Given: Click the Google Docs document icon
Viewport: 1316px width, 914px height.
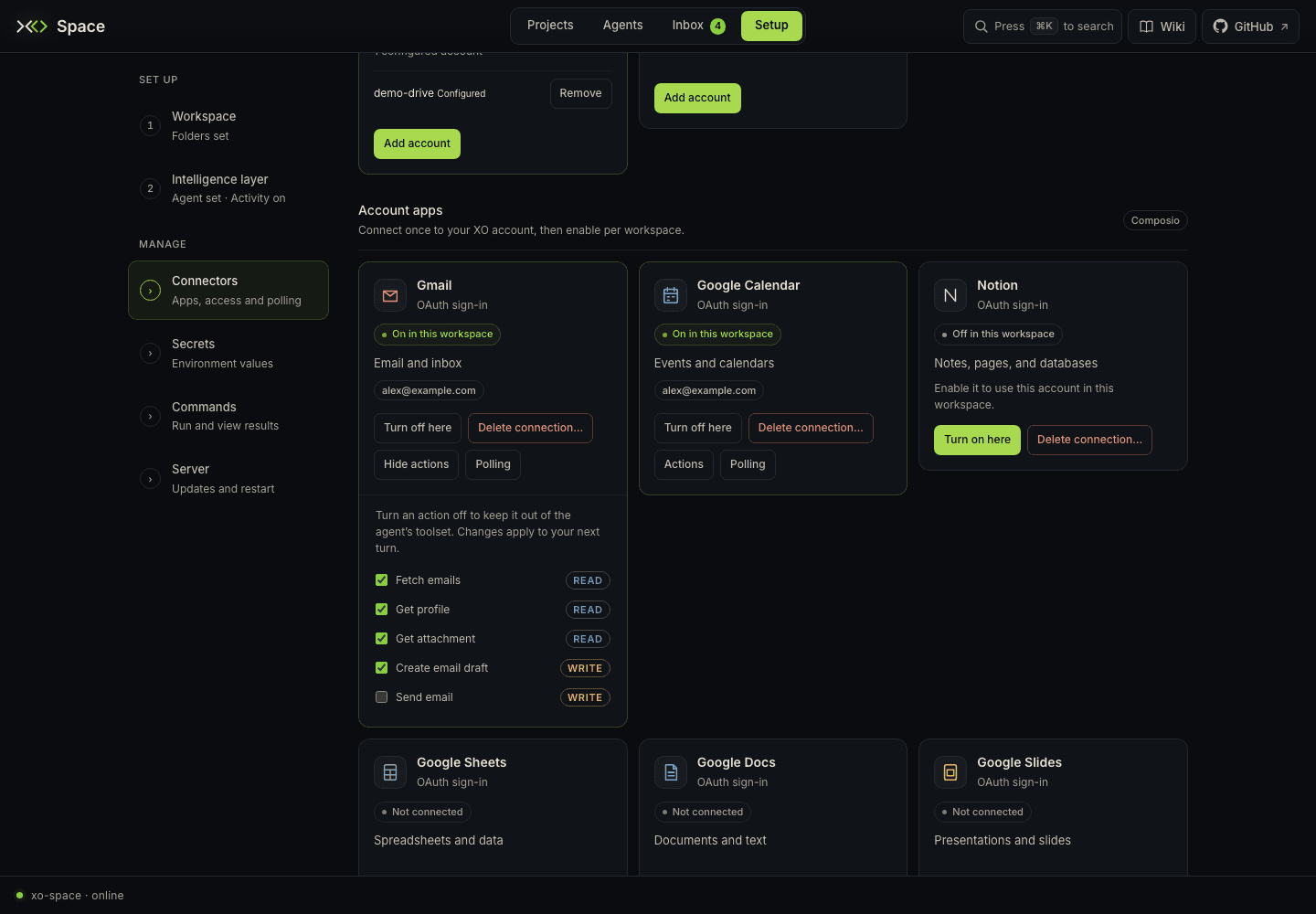Looking at the screenshot, I should point(671,772).
